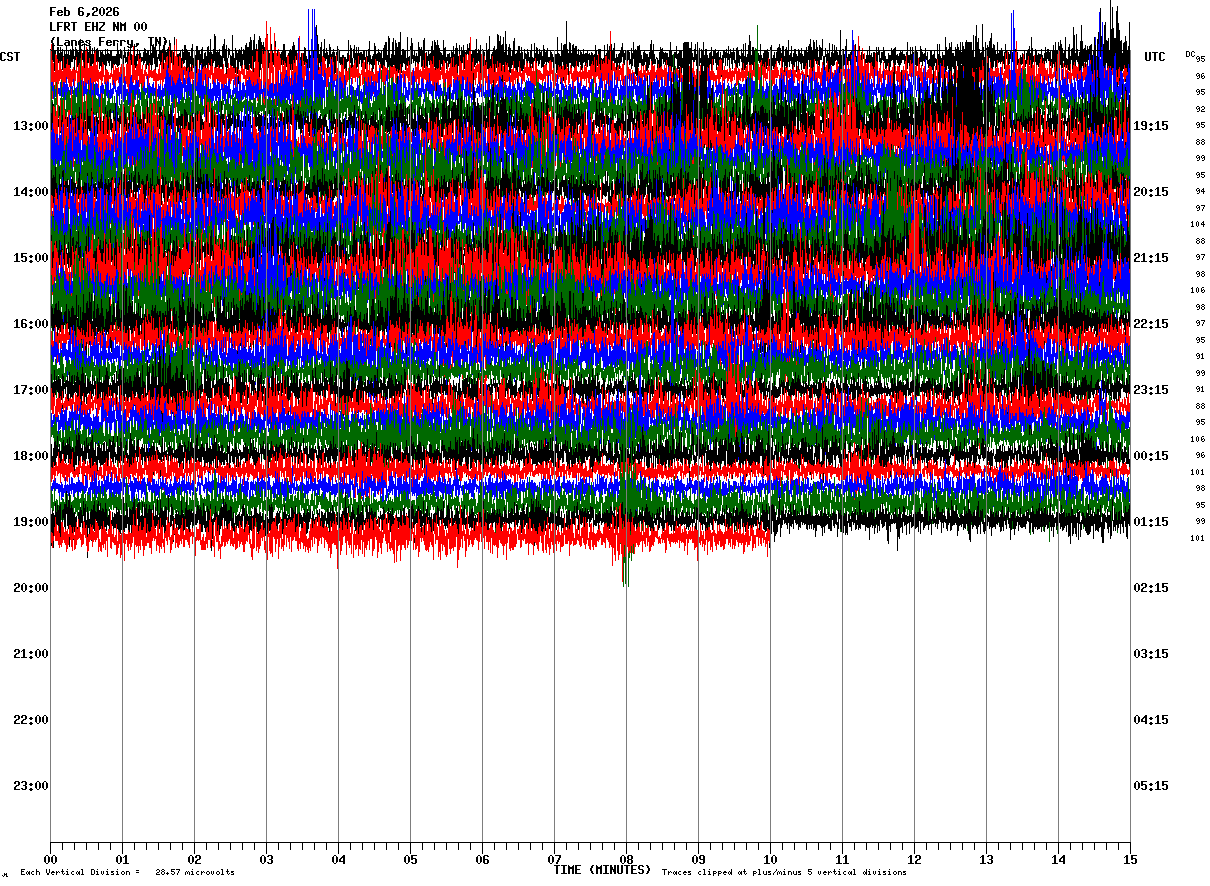Click minute 11 on the time axis
The image size is (1210, 886).
click(x=842, y=859)
